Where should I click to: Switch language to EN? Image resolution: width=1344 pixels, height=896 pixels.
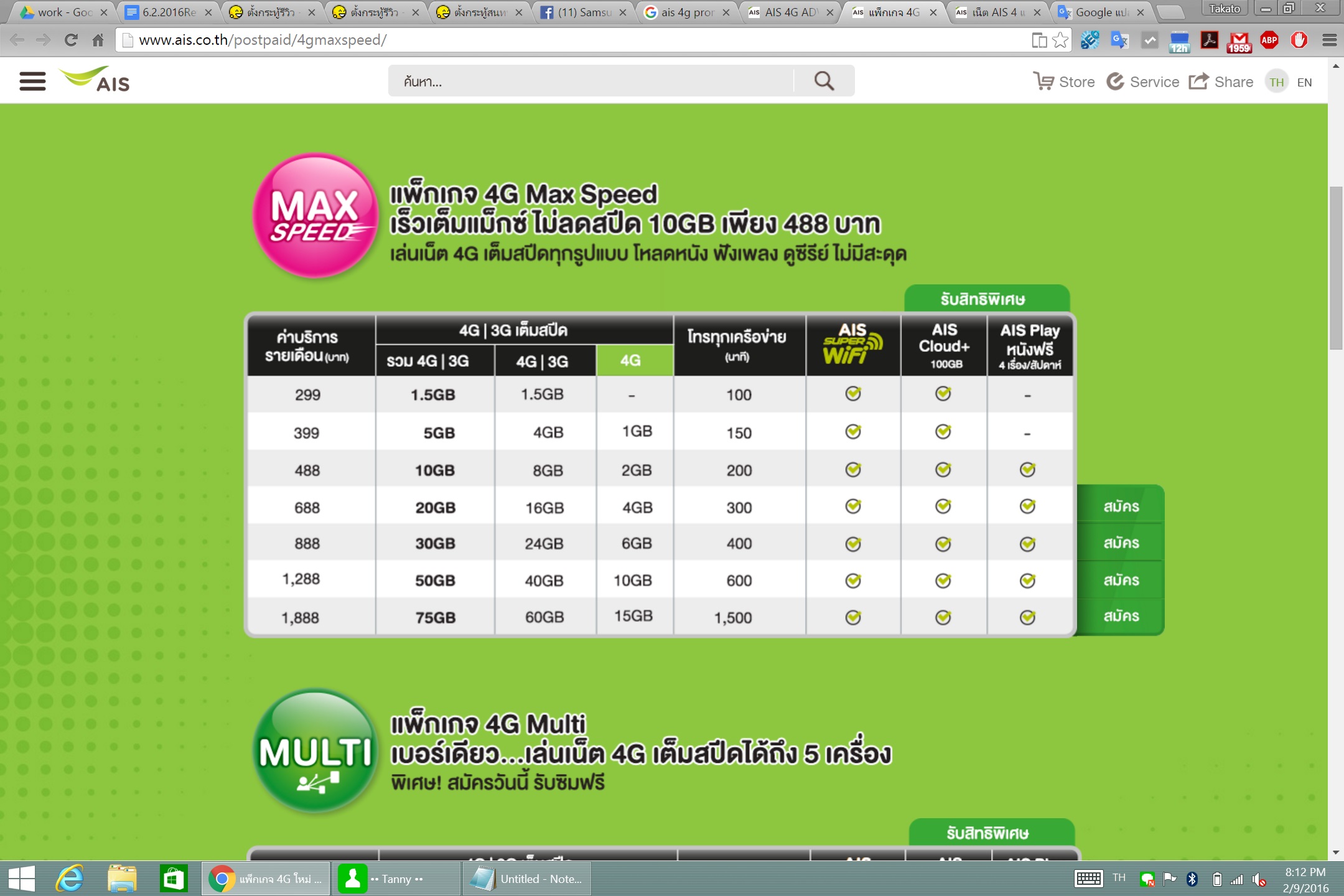tap(1305, 82)
